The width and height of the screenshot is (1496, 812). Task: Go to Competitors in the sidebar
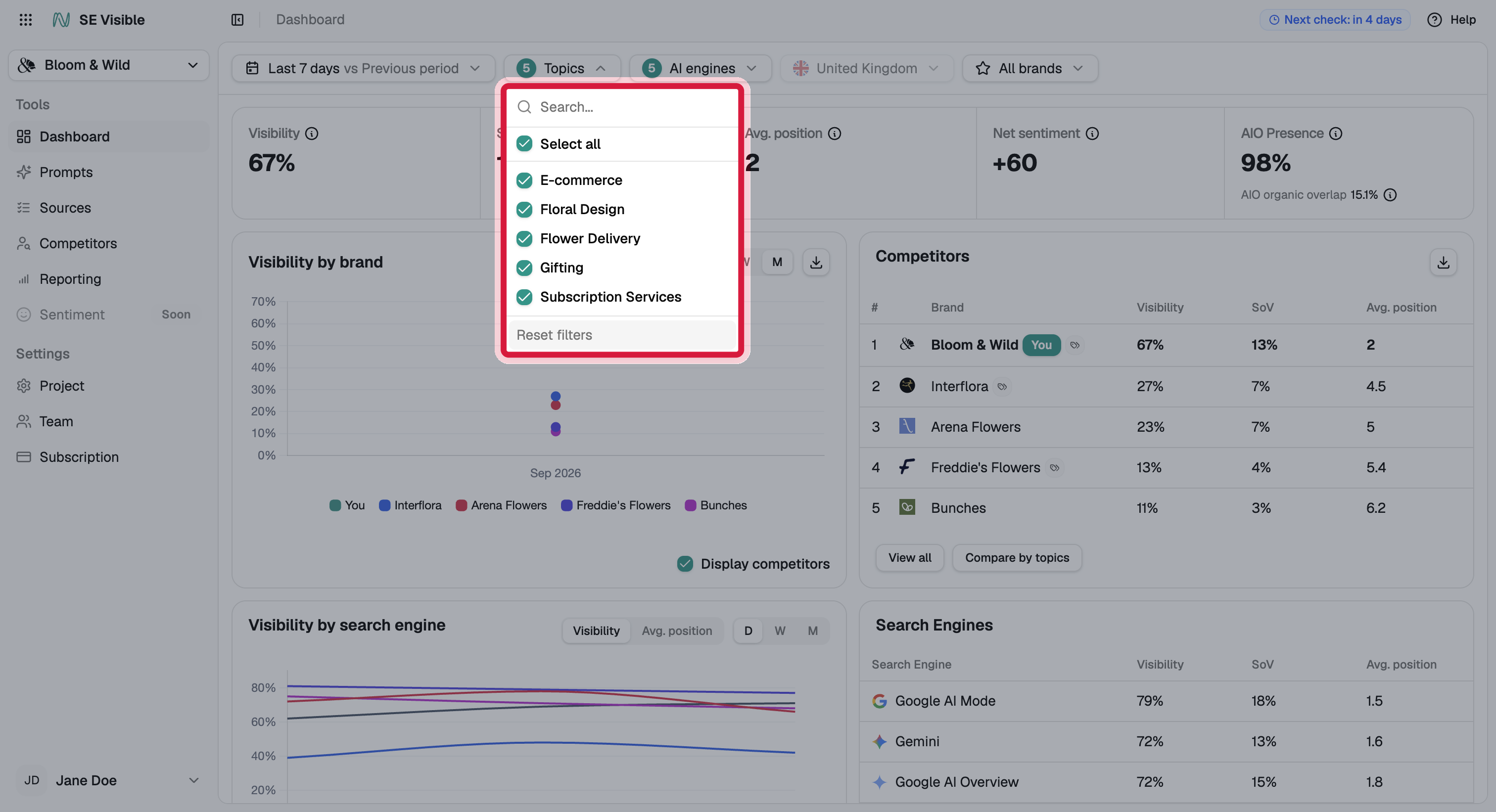[109, 244]
